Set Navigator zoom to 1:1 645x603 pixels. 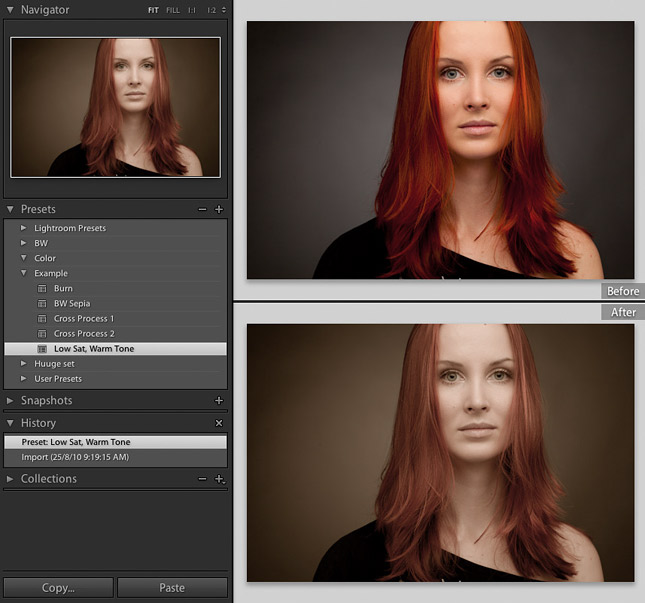click(x=192, y=10)
